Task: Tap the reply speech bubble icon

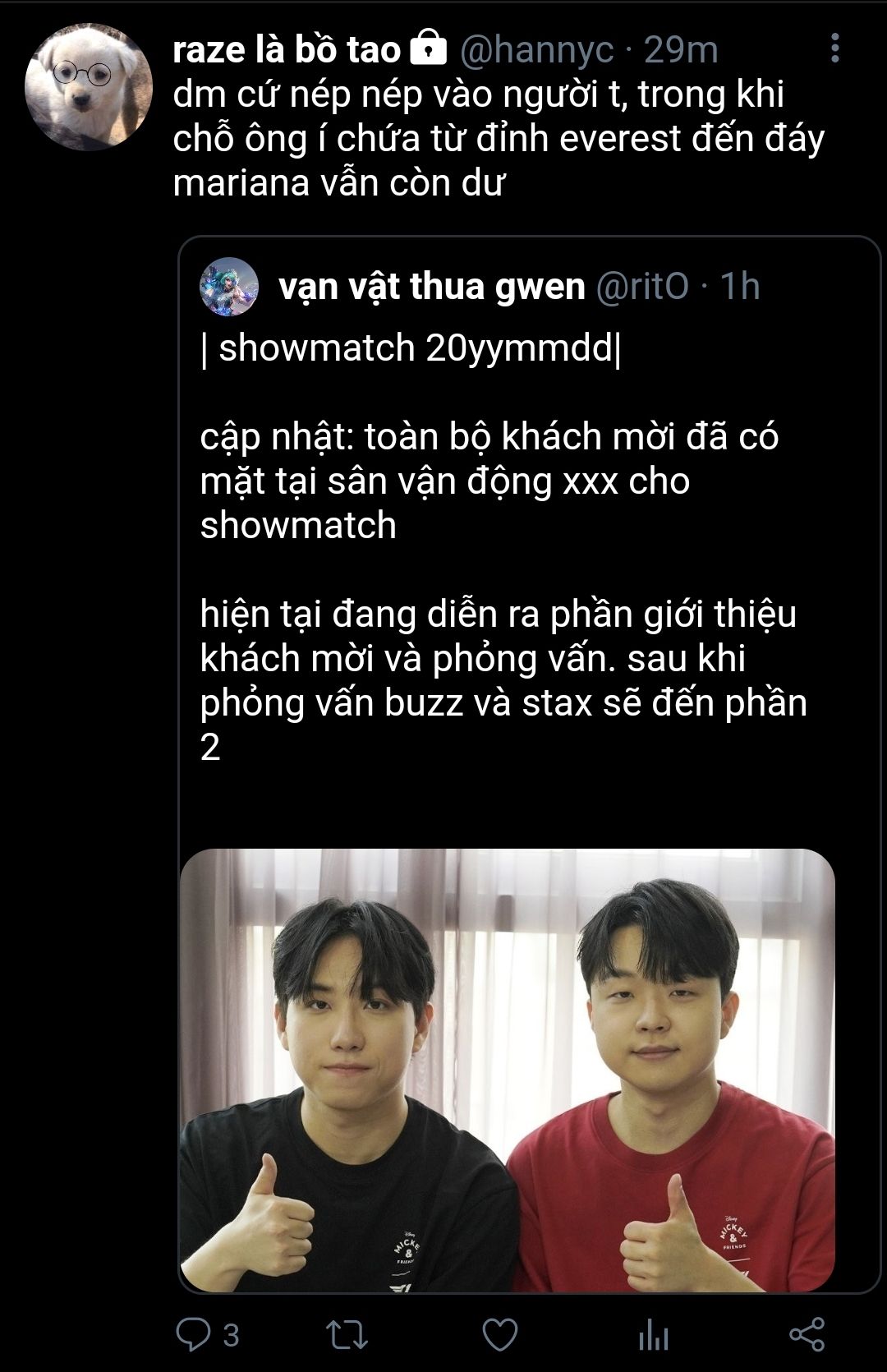Action: 193,1334
